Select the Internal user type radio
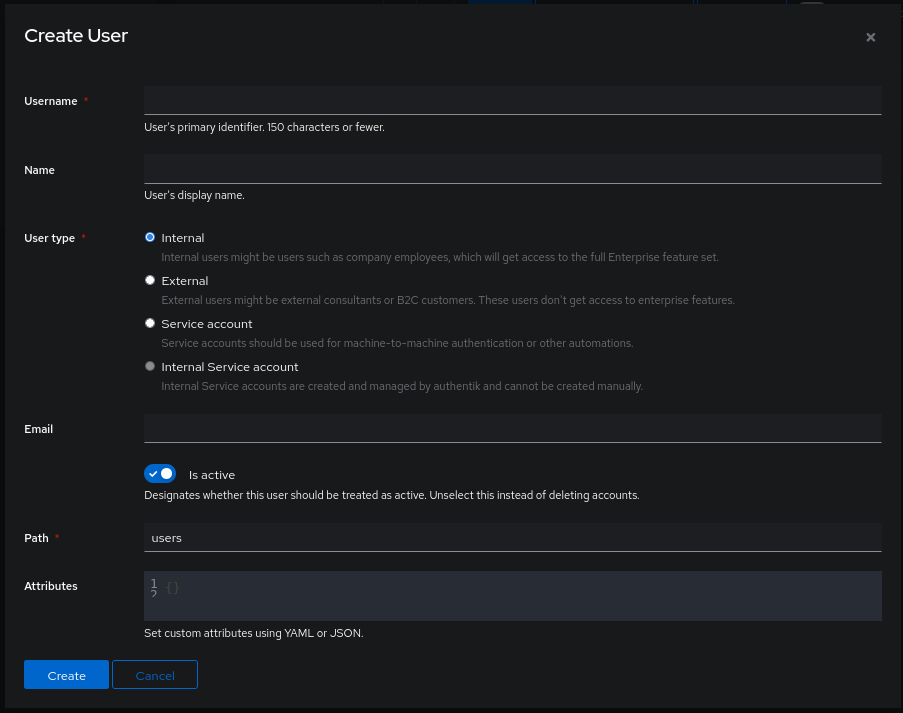This screenshot has width=903, height=713. tap(150, 237)
